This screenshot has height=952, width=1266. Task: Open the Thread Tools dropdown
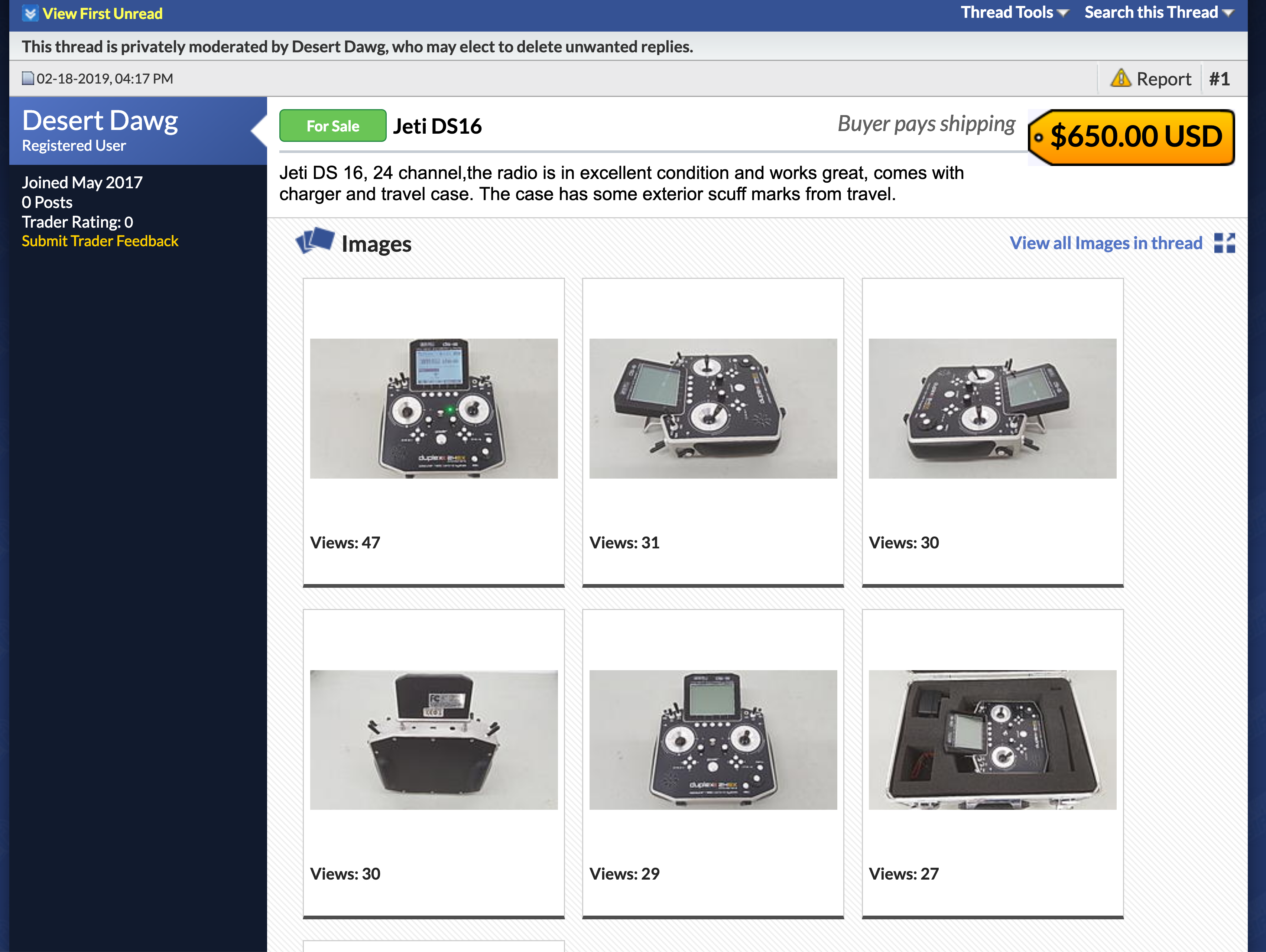[x=1014, y=13]
